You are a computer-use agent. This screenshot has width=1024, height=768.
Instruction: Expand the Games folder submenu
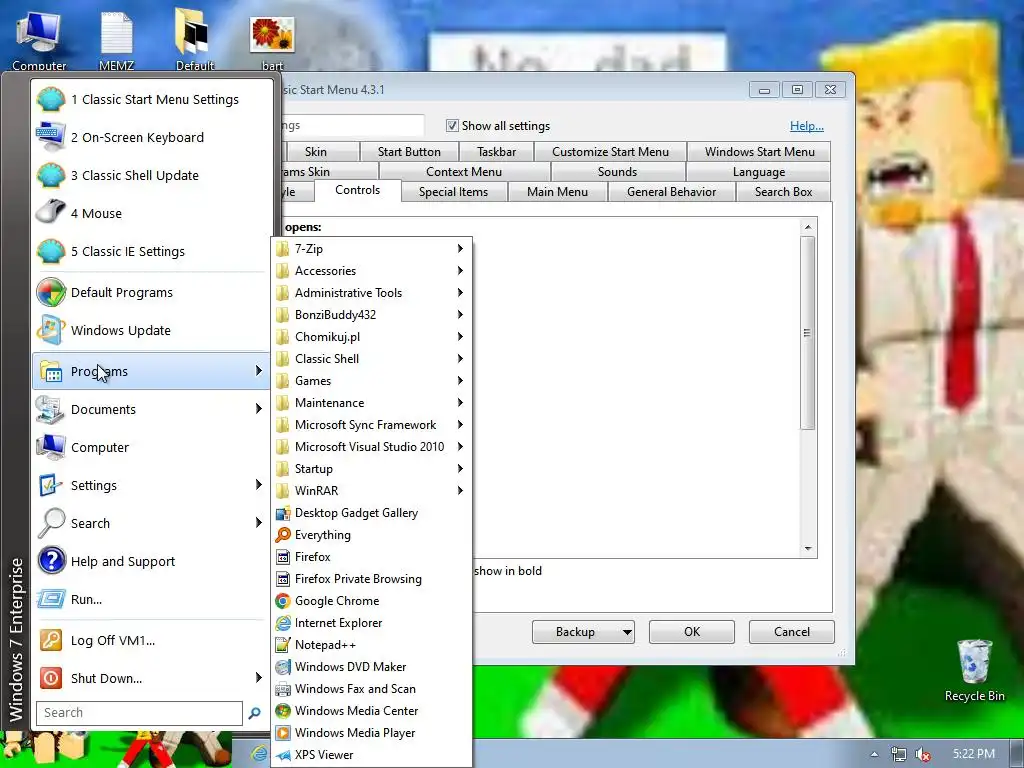click(x=372, y=381)
